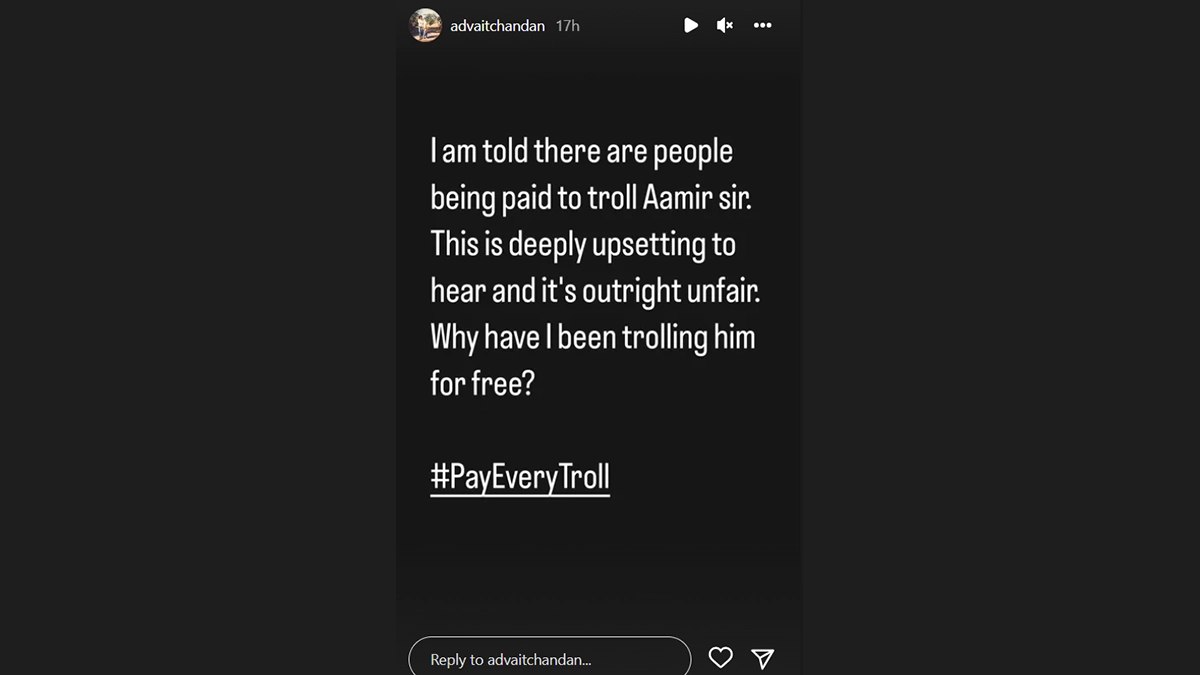Click the 17h story timestamp
This screenshot has height=675, width=1200.
(x=568, y=26)
